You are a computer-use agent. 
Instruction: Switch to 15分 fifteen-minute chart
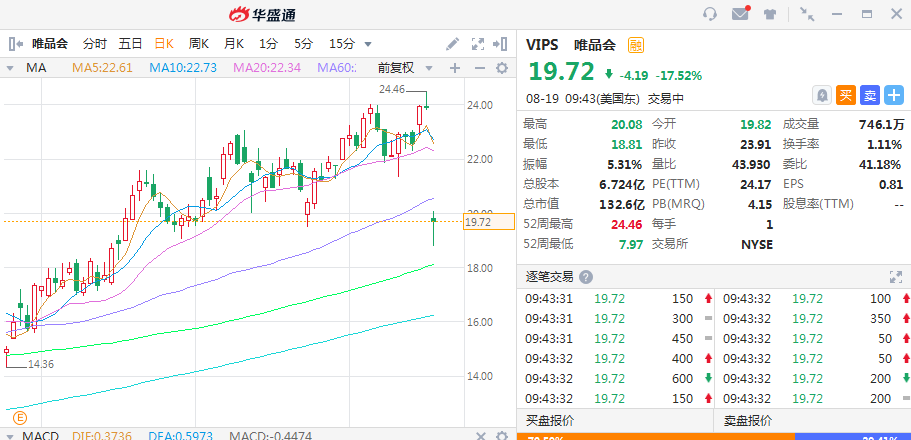(x=342, y=44)
